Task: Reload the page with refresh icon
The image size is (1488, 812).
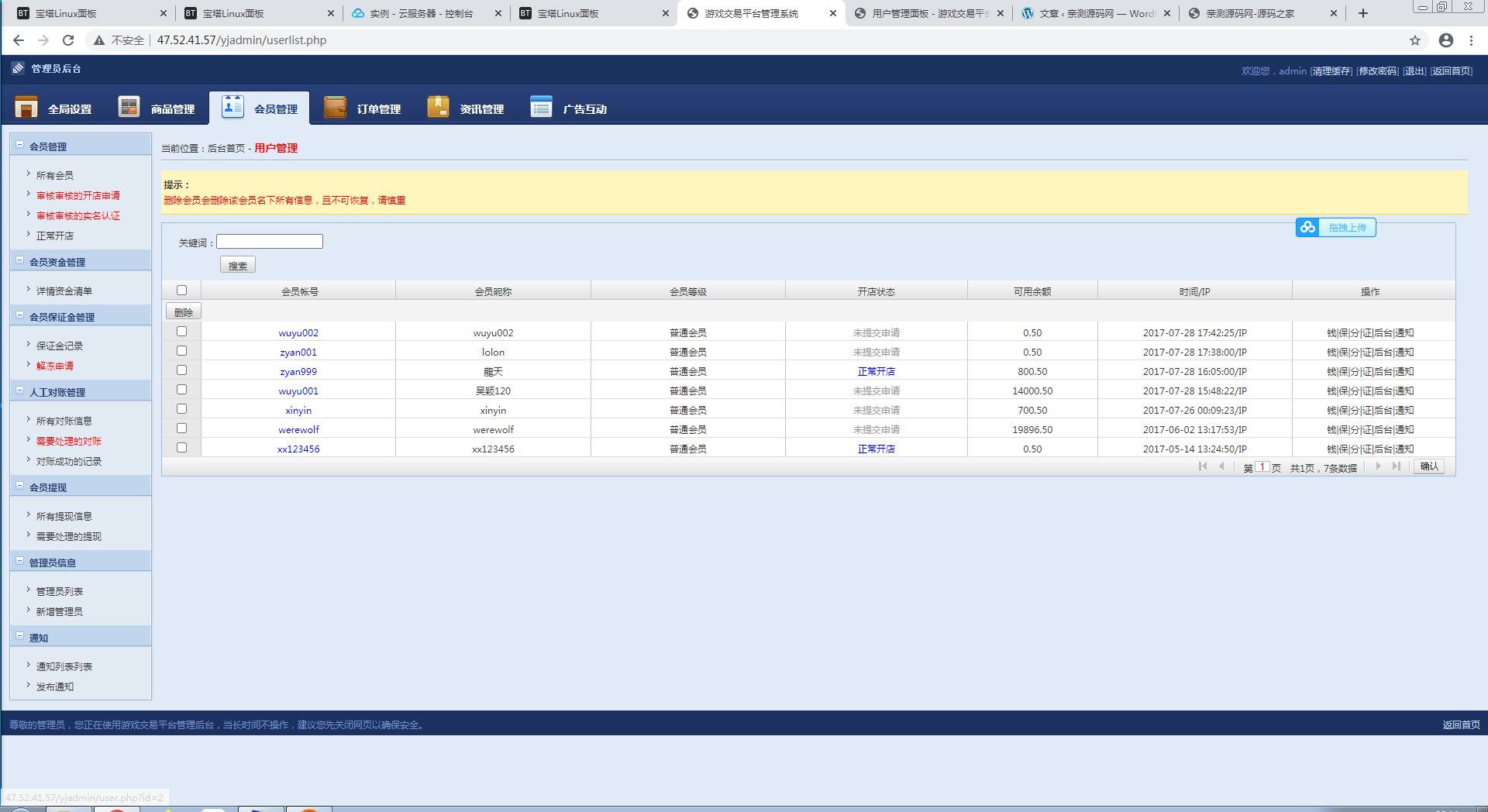Action: click(x=68, y=40)
